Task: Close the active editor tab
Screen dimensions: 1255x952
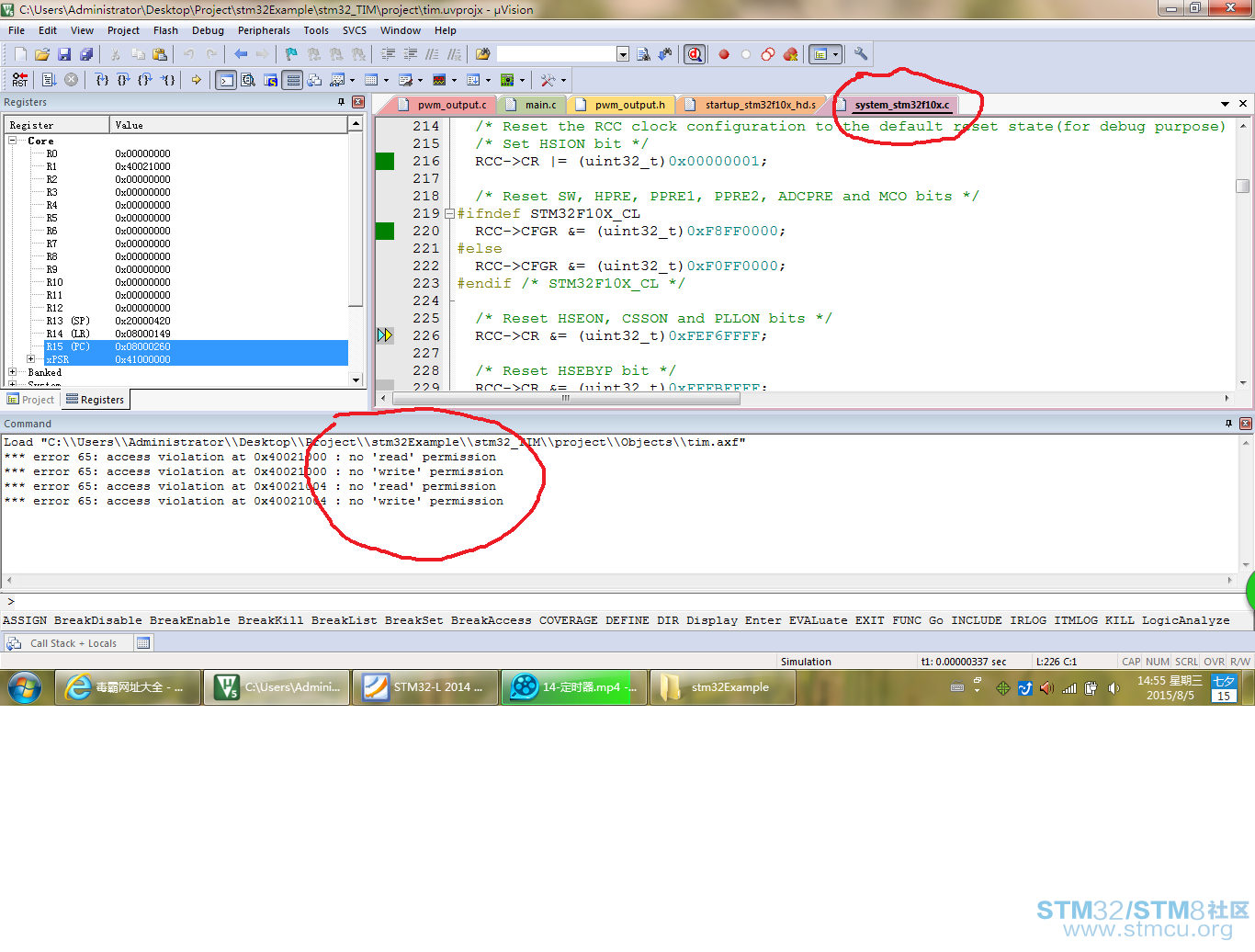Action: (1243, 104)
